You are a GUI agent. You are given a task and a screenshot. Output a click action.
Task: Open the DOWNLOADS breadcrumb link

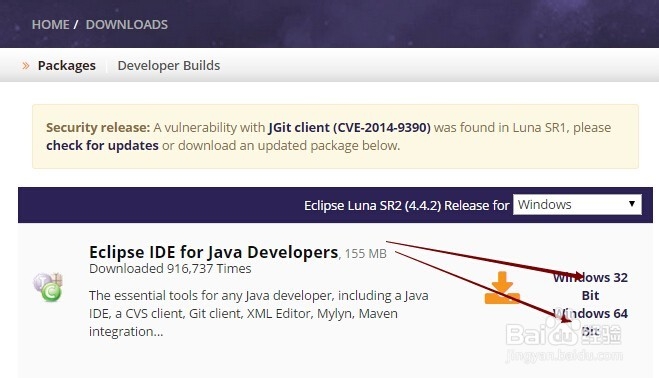[x=127, y=24]
